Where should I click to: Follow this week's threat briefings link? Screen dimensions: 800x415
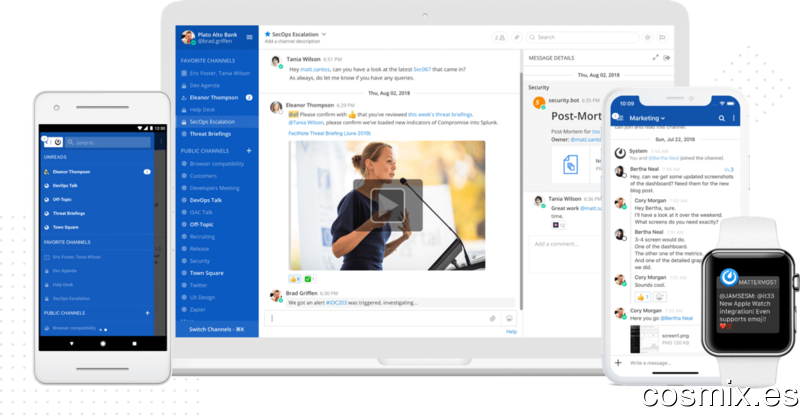440,114
